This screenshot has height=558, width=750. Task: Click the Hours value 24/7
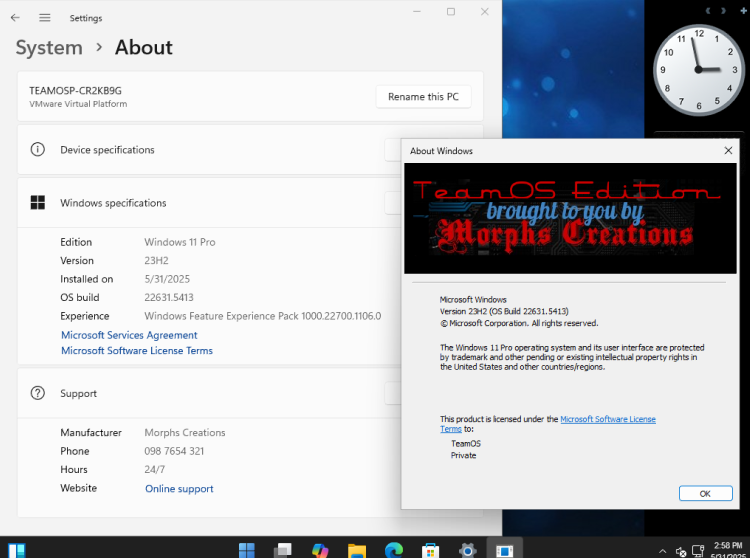tap(154, 470)
